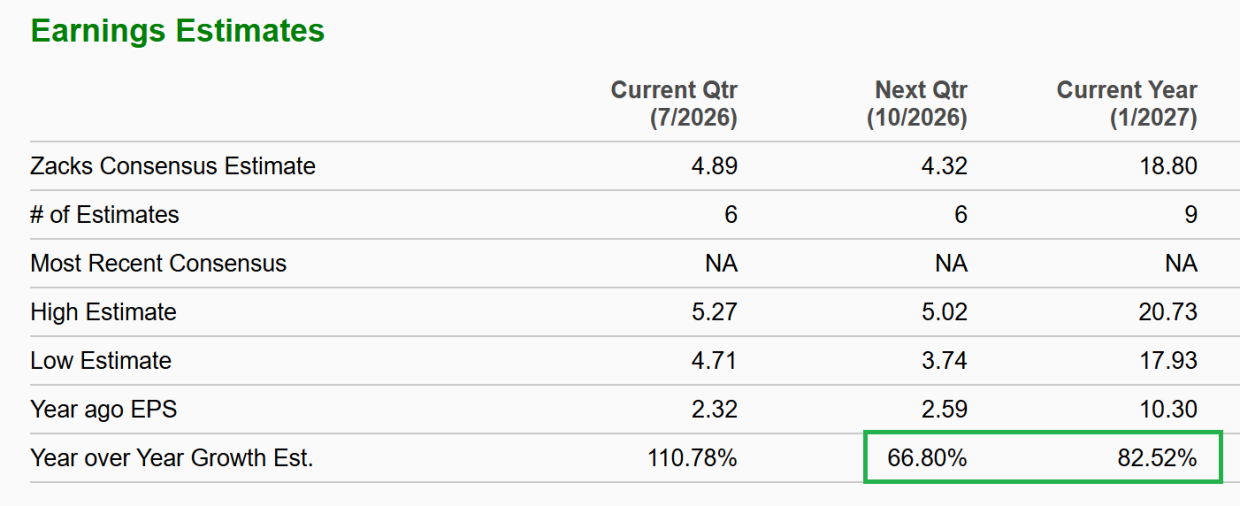The image size is (1240, 506).
Task: Select the Next Qtr (10/2026) column header
Action: pos(917,104)
